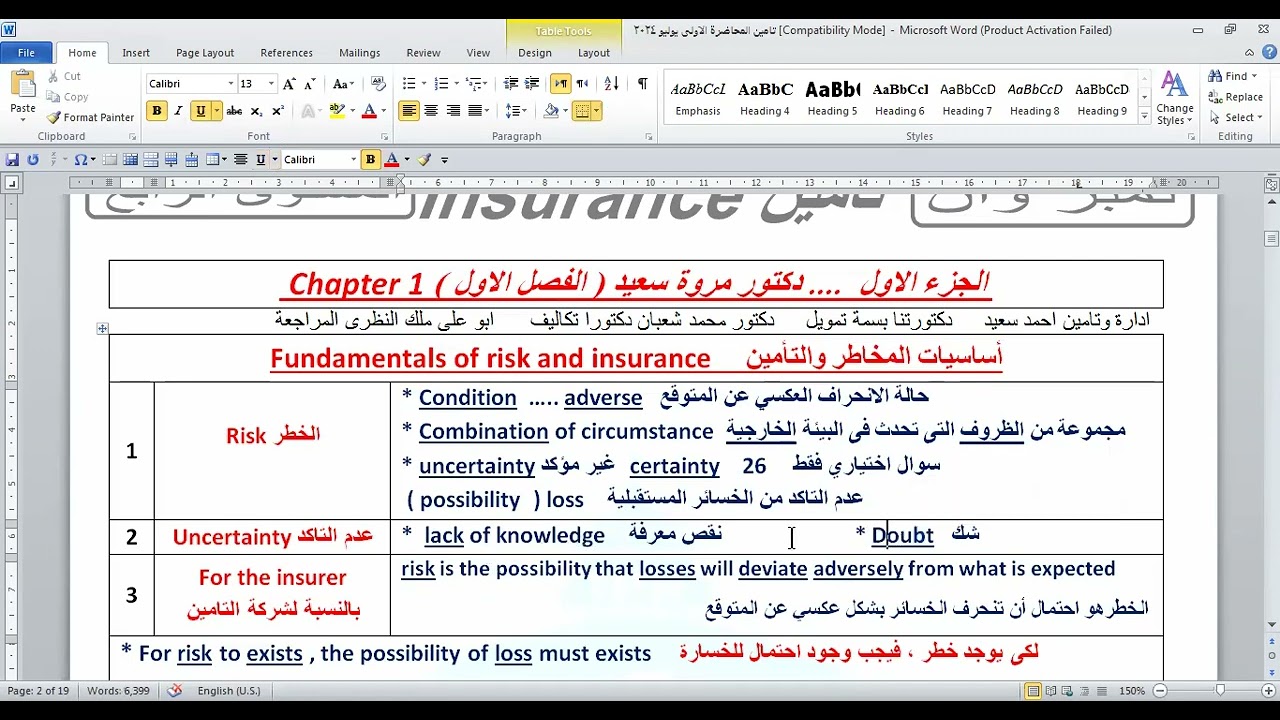Click the Superscript icon
Image resolution: width=1280 pixels, height=720 pixels.
(x=278, y=111)
